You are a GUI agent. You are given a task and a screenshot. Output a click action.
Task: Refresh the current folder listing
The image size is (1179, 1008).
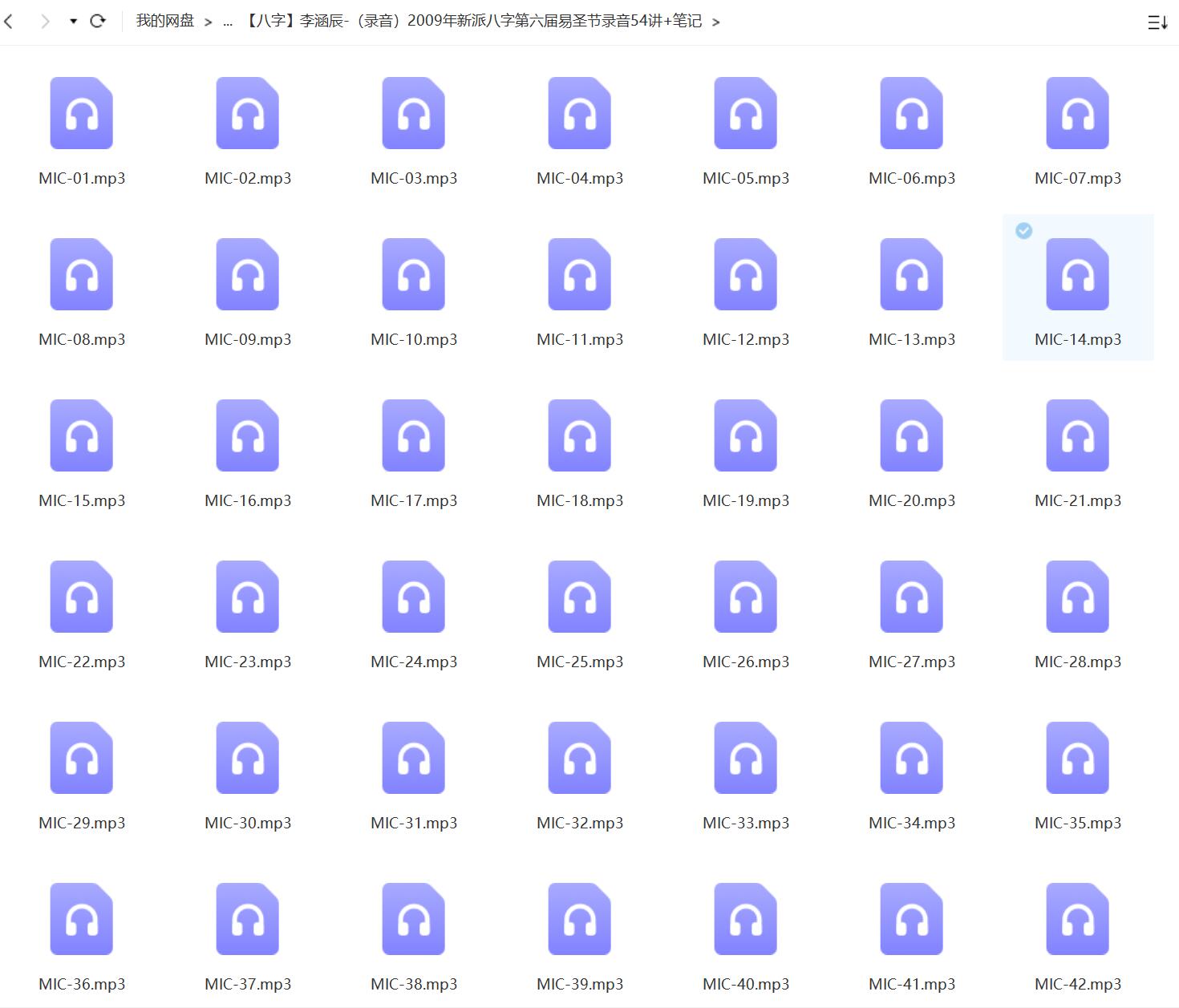98,22
